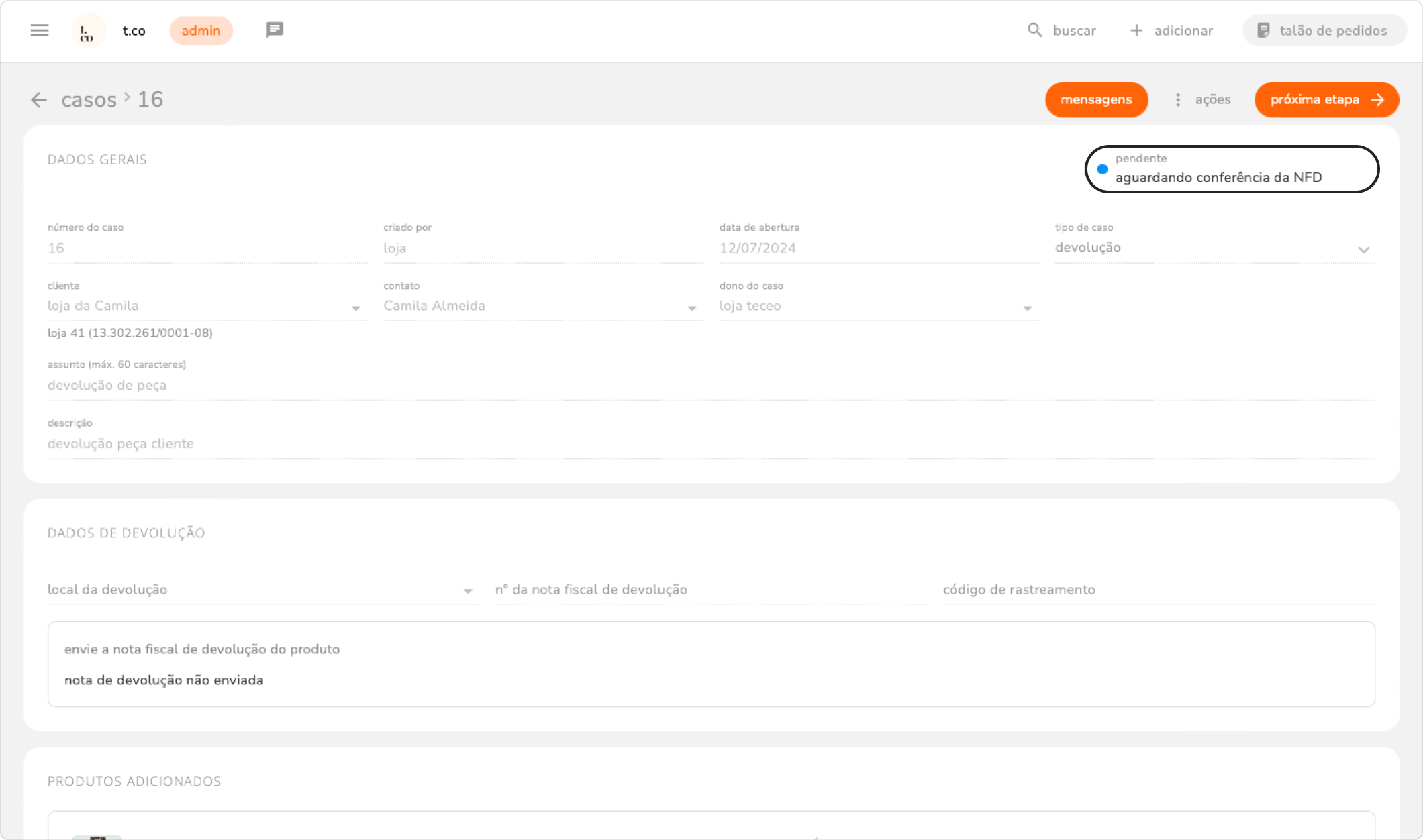This screenshot has width=1423, height=840.
Task: Open the chat messages icon in header
Action: 274,30
